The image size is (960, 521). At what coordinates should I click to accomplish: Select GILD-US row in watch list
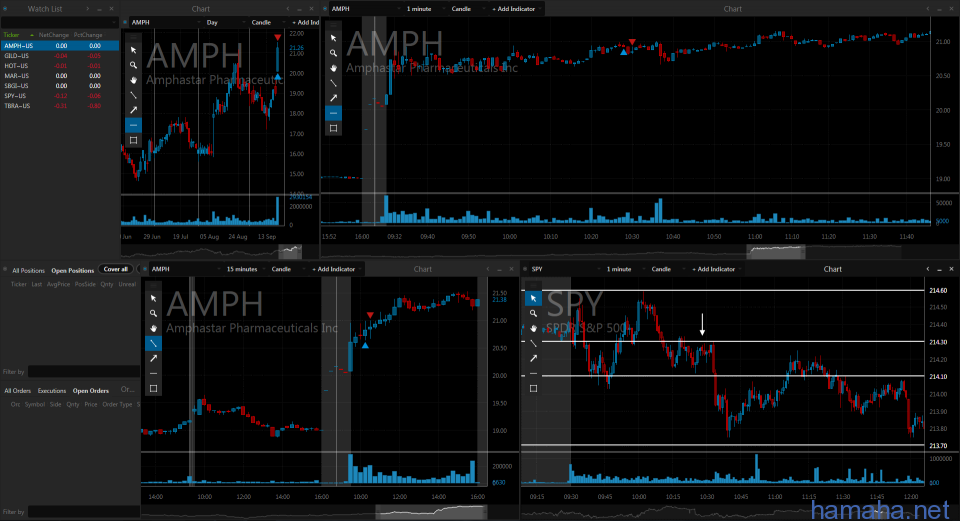59,56
